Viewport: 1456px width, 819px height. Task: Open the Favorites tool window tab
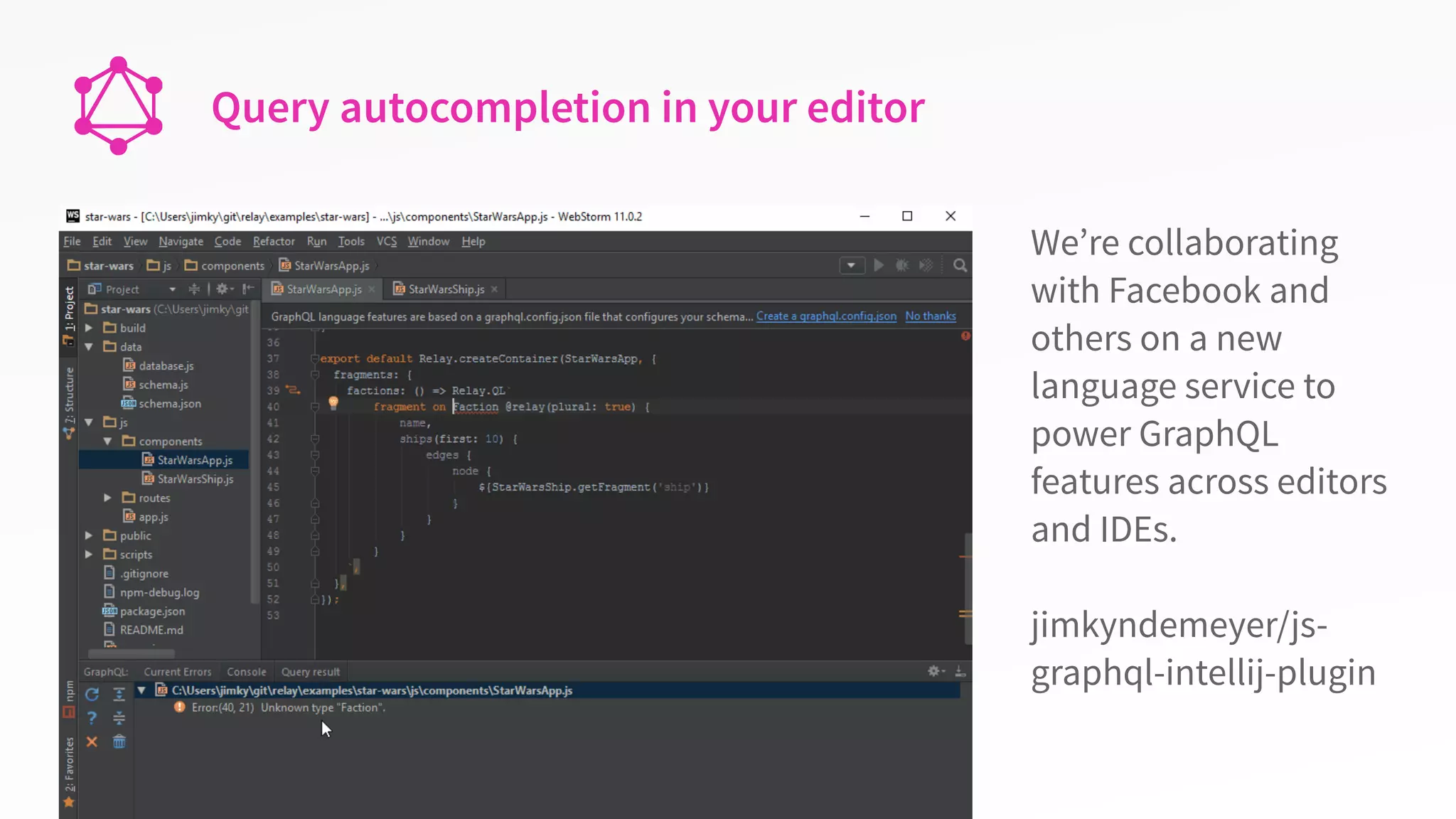tap(69, 772)
